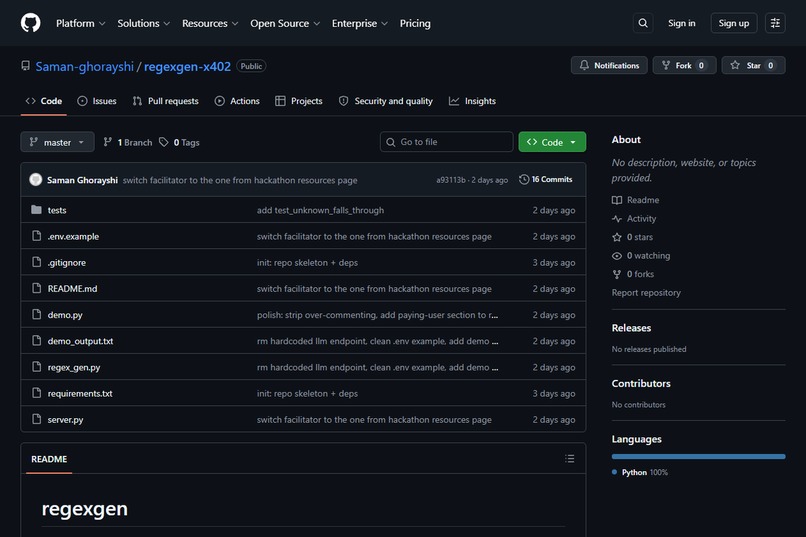This screenshot has height=537, width=806.
Task: Open the Pricing page
Action: [x=415, y=23]
